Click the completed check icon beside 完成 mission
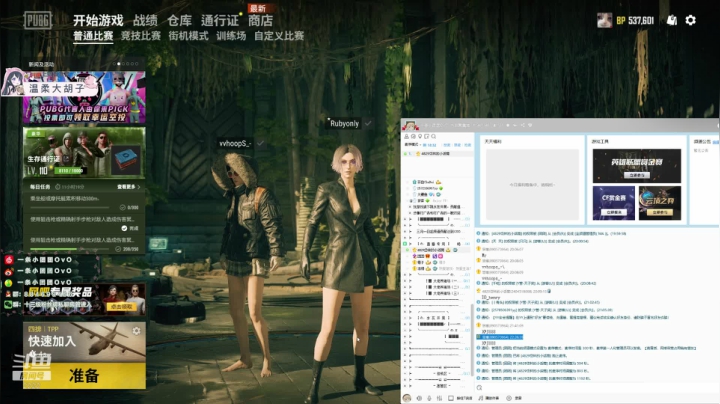 pos(124,228)
